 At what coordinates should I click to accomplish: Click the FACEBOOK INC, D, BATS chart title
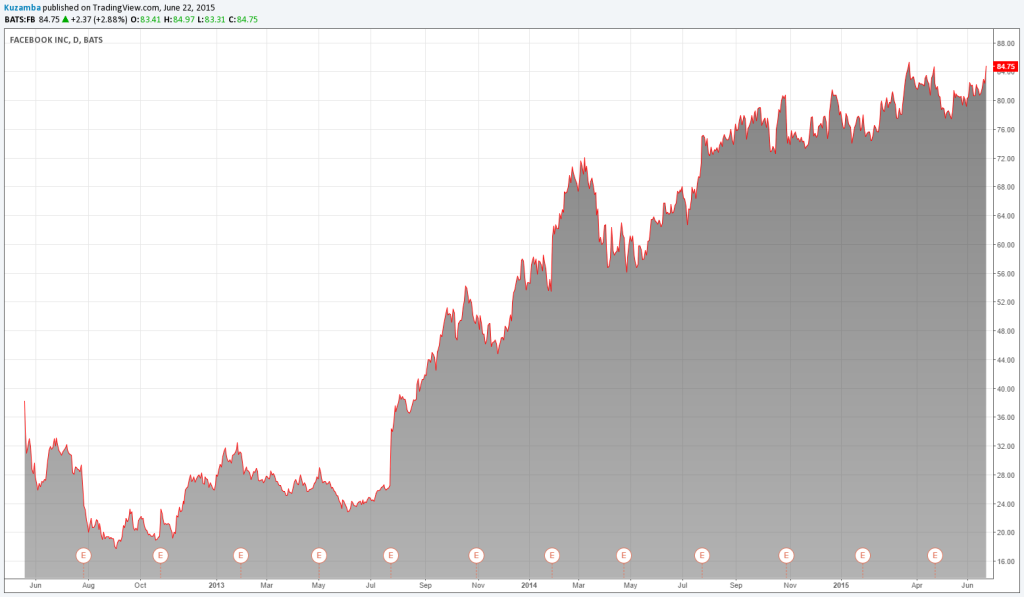[x=56, y=40]
